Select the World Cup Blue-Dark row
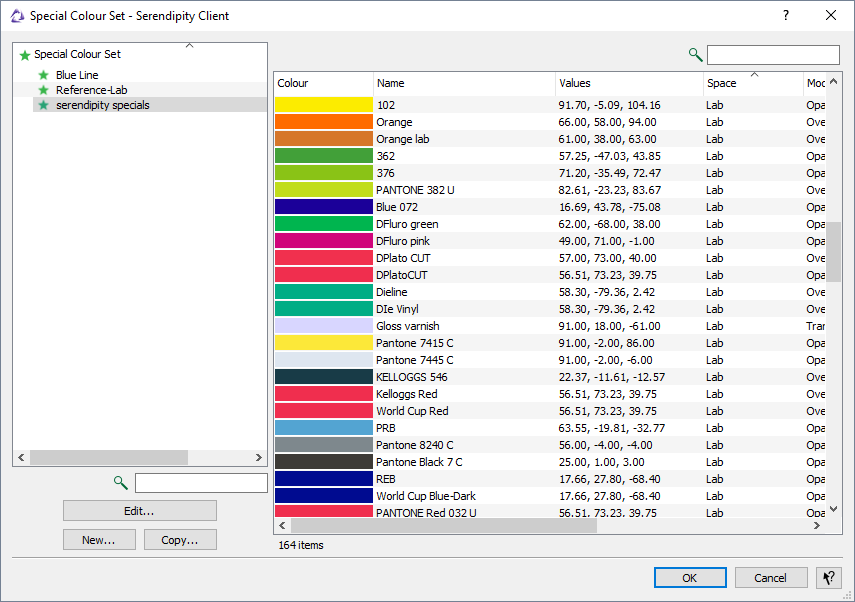This screenshot has height=602, width=855. point(550,496)
